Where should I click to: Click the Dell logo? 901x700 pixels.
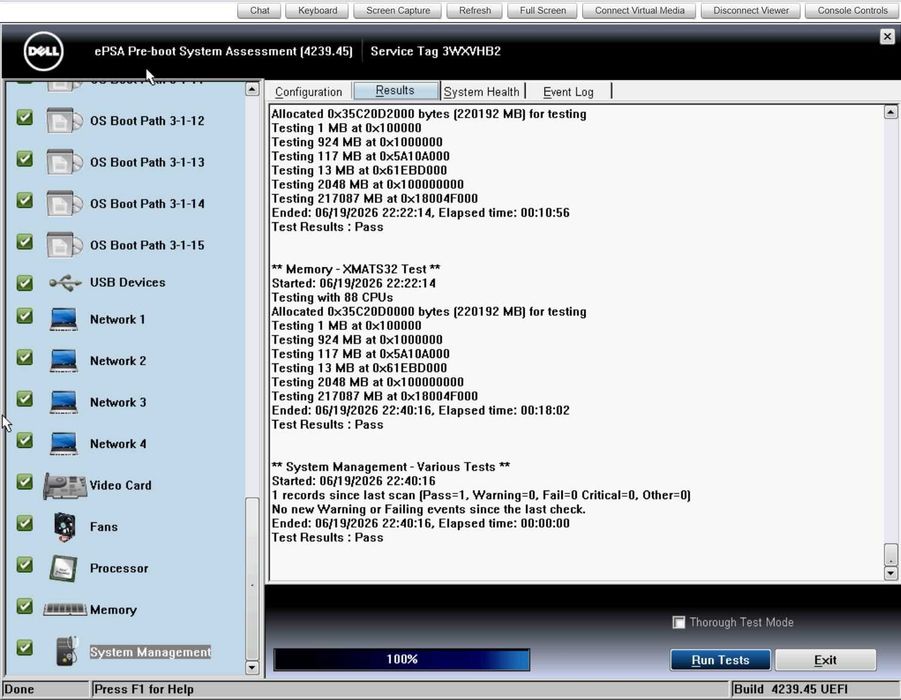click(44, 51)
